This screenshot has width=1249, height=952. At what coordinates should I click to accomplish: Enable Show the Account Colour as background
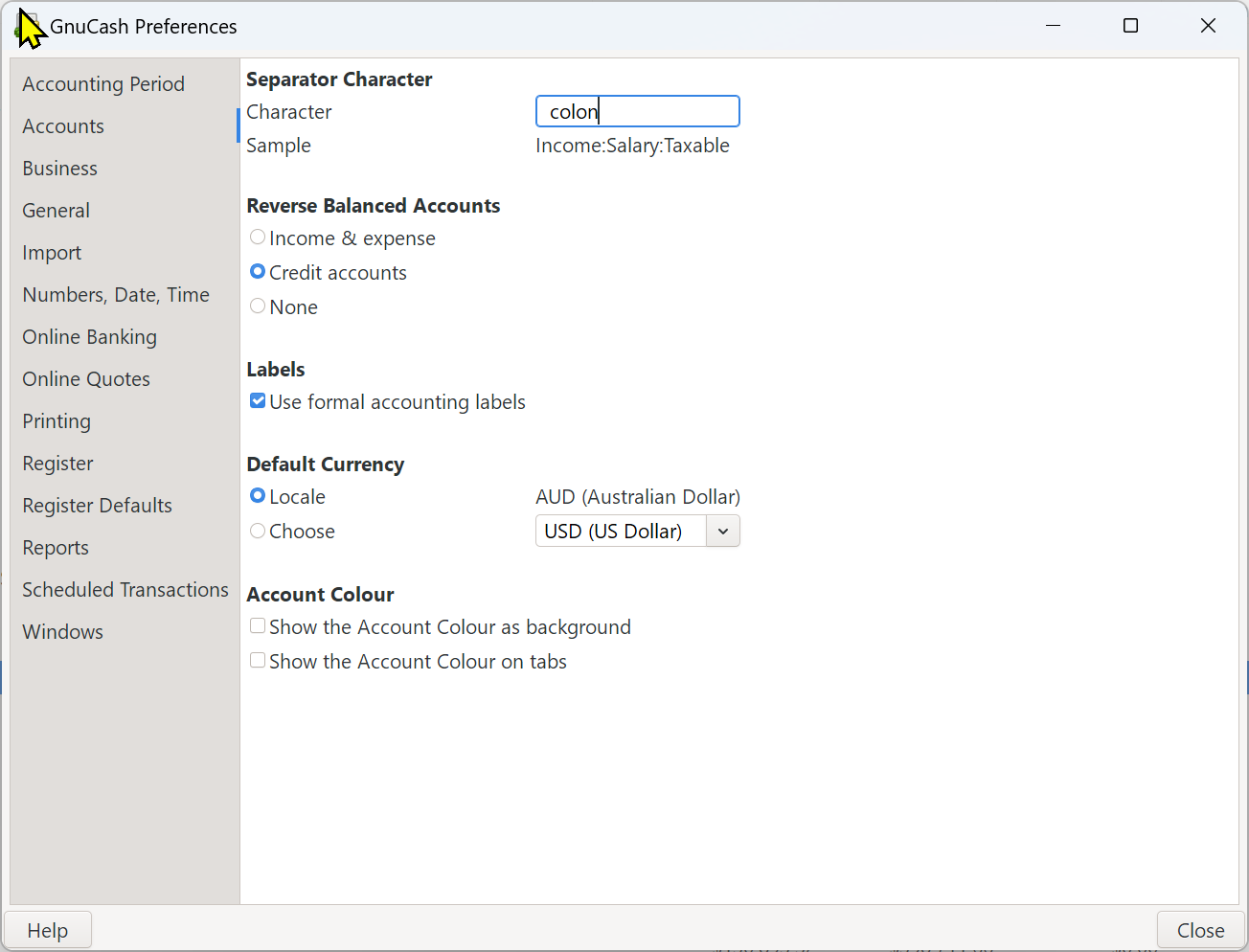tap(258, 626)
